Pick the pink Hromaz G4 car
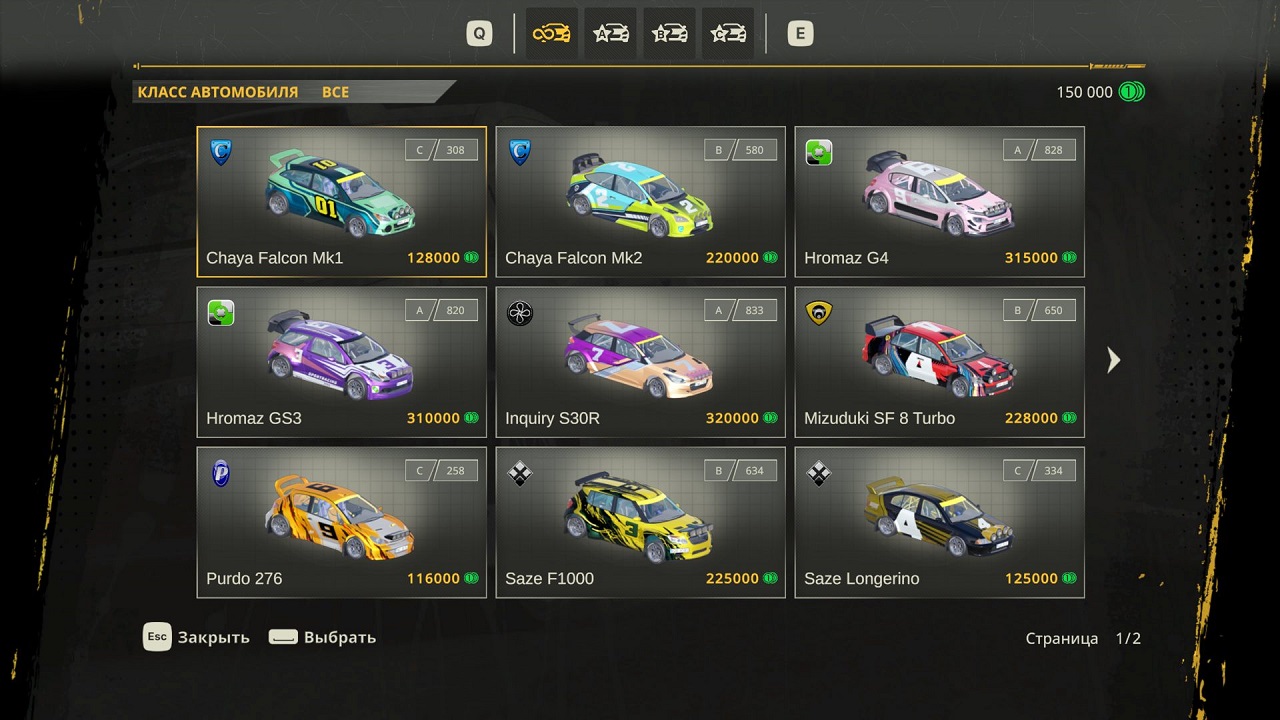The width and height of the screenshot is (1280, 720). click(940, 202)
